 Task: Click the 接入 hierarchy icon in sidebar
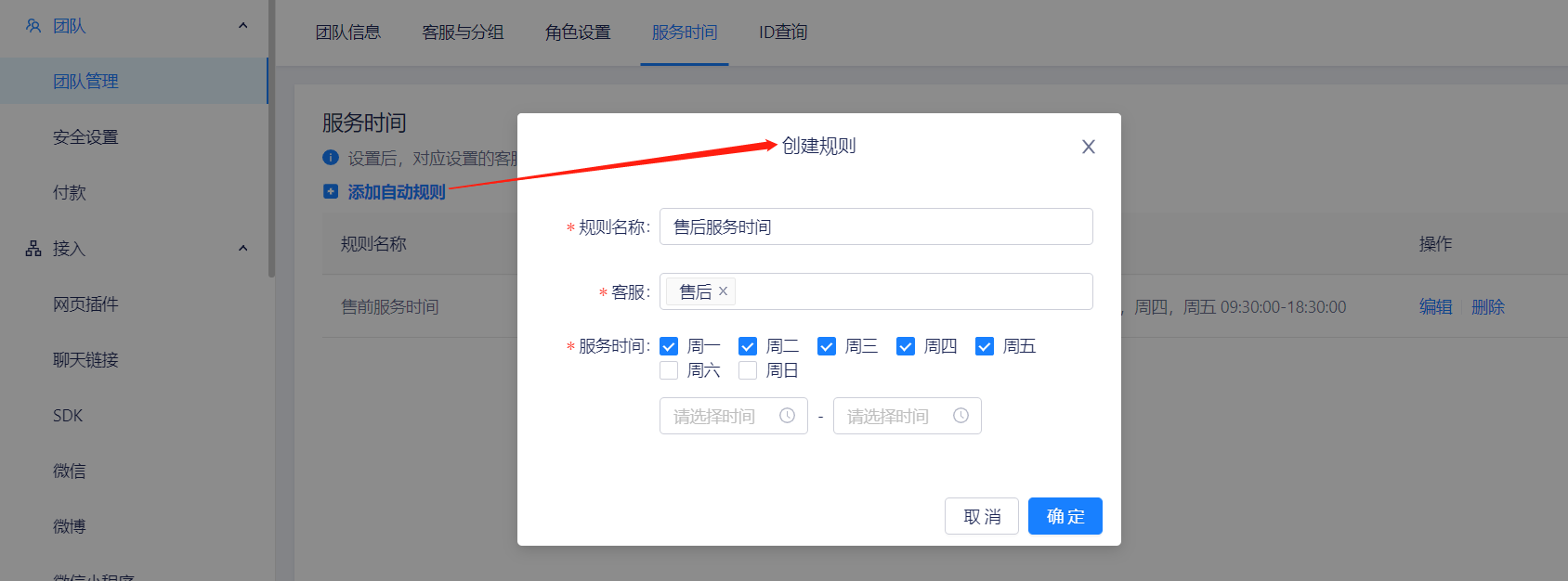click(33, 249)
